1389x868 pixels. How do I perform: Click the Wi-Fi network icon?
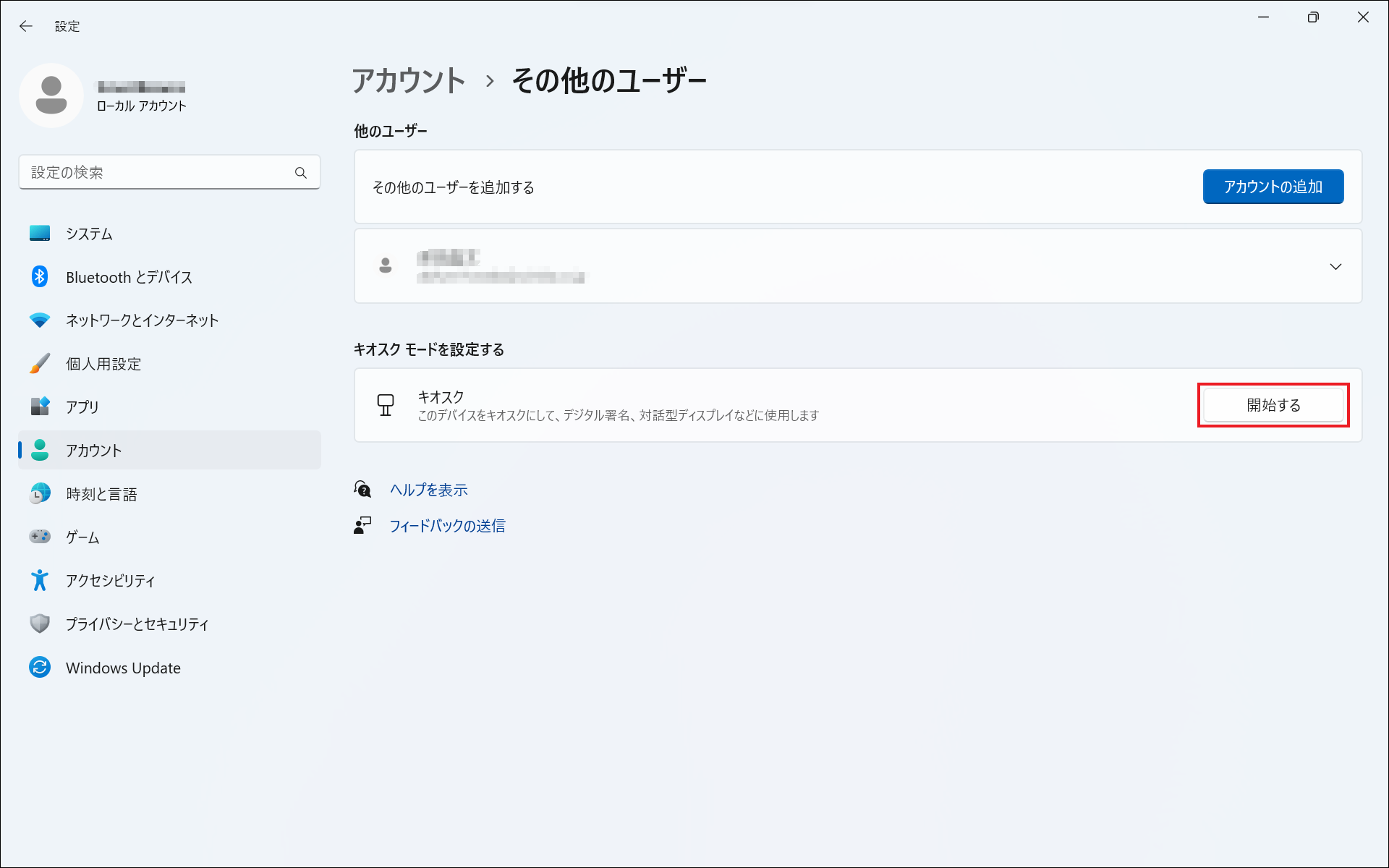(40, 320)
